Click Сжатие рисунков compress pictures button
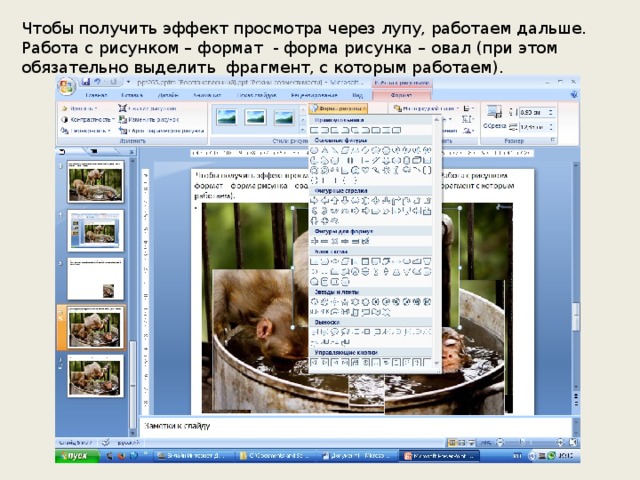 pos(147,109)
